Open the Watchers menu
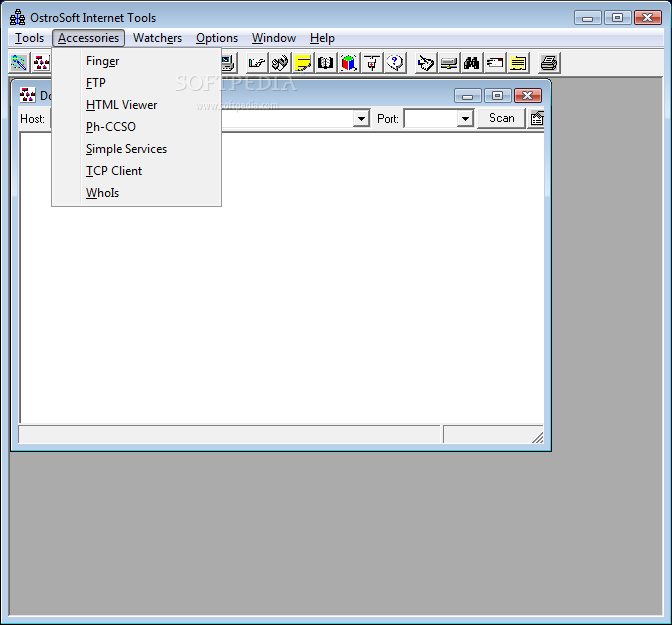Image resolution: width=672 pixels, height=625 pixels. tap(157, 38)
